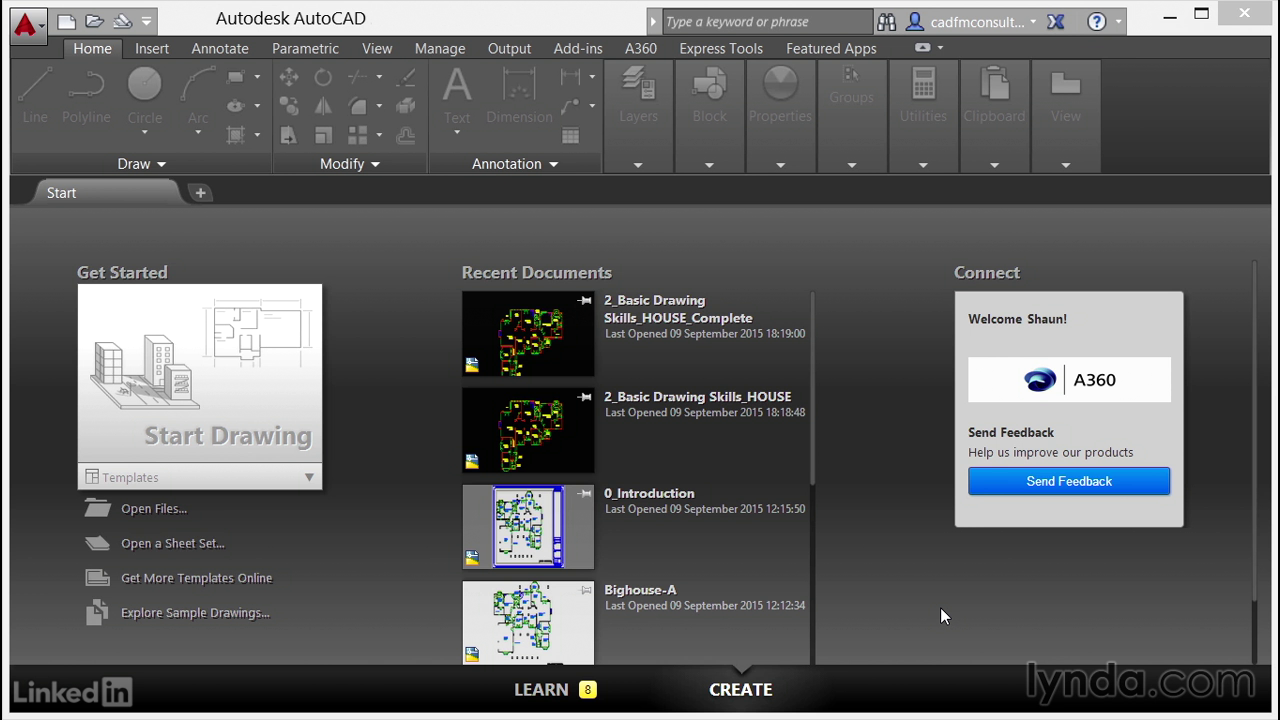1280x720 pixels.
Task: Open the Featured Apps ribbon tab
Action: (831, 48)
